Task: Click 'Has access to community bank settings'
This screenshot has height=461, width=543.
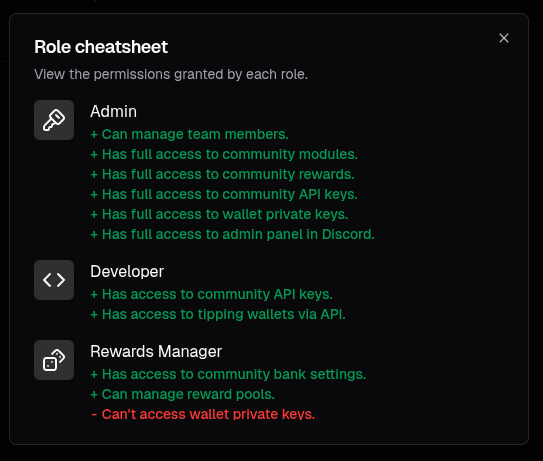Action: pyautogui.click(x=228, y=374)
